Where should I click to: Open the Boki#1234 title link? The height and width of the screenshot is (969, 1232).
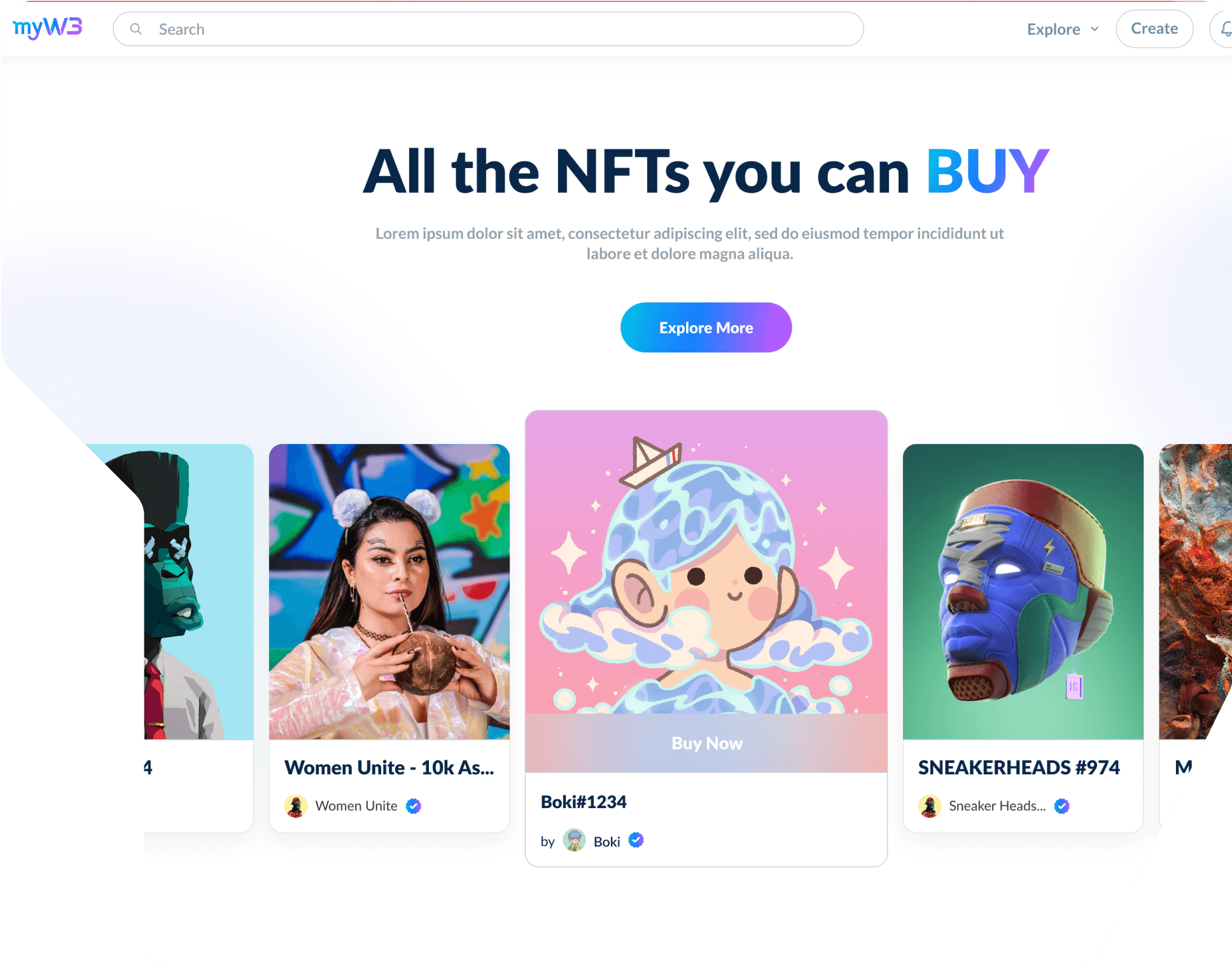tap(584, 802)
